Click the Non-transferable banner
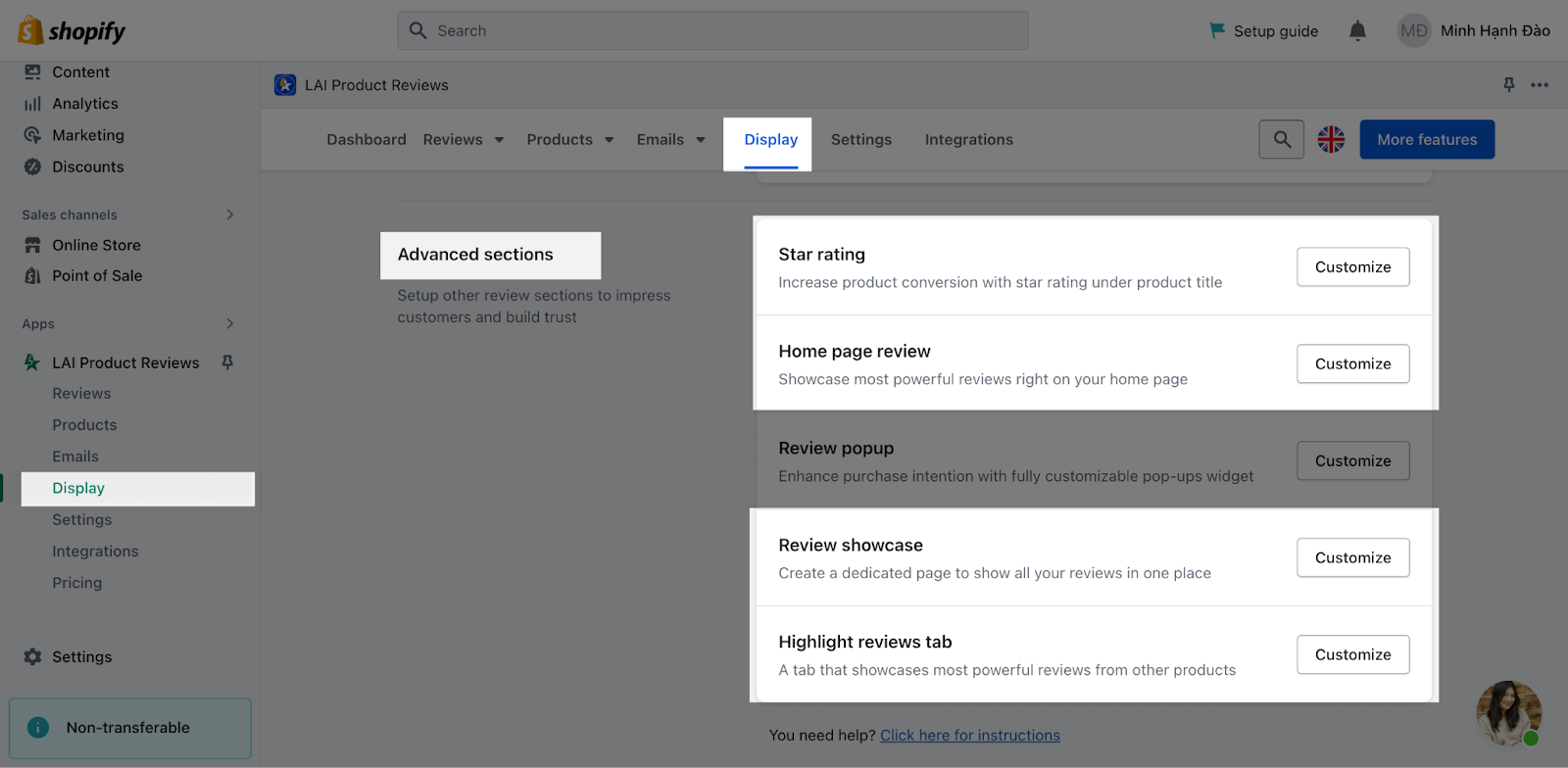This screenshot has height=768, width=1568. 130,728
